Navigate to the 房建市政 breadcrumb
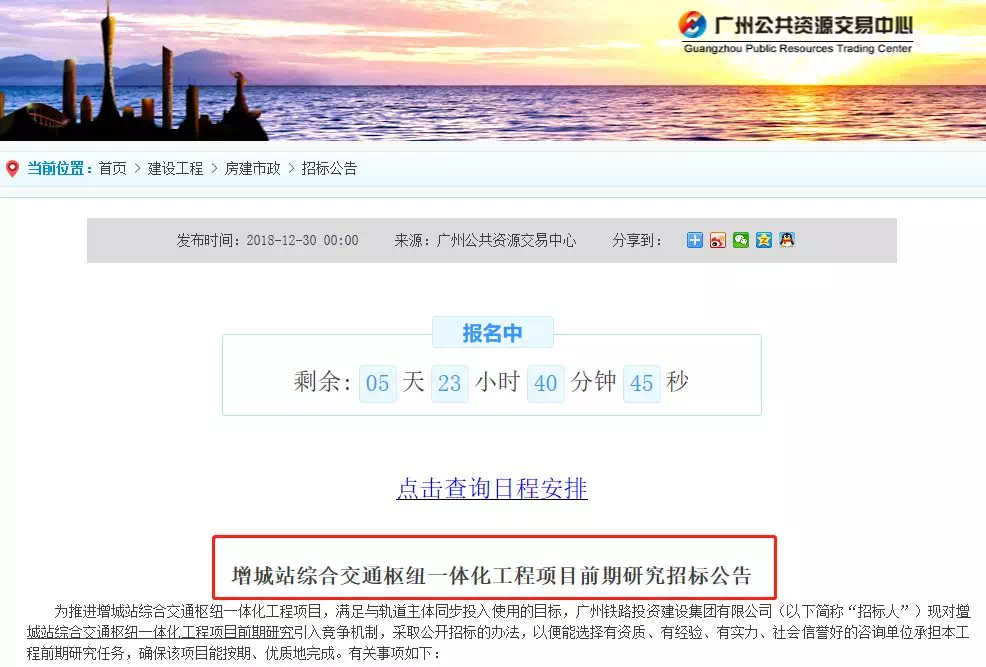Image resolution: width=986 pixels, height=667 pixels. pyautogui.click(x=252, y=168)
